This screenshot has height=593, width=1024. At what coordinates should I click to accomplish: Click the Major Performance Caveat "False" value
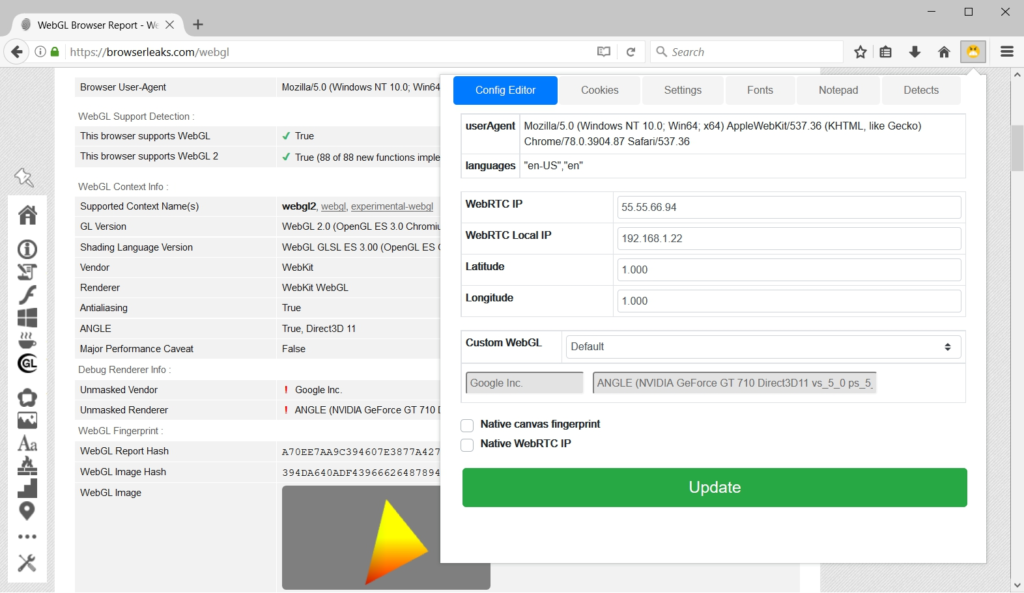(x=294, y=349)
